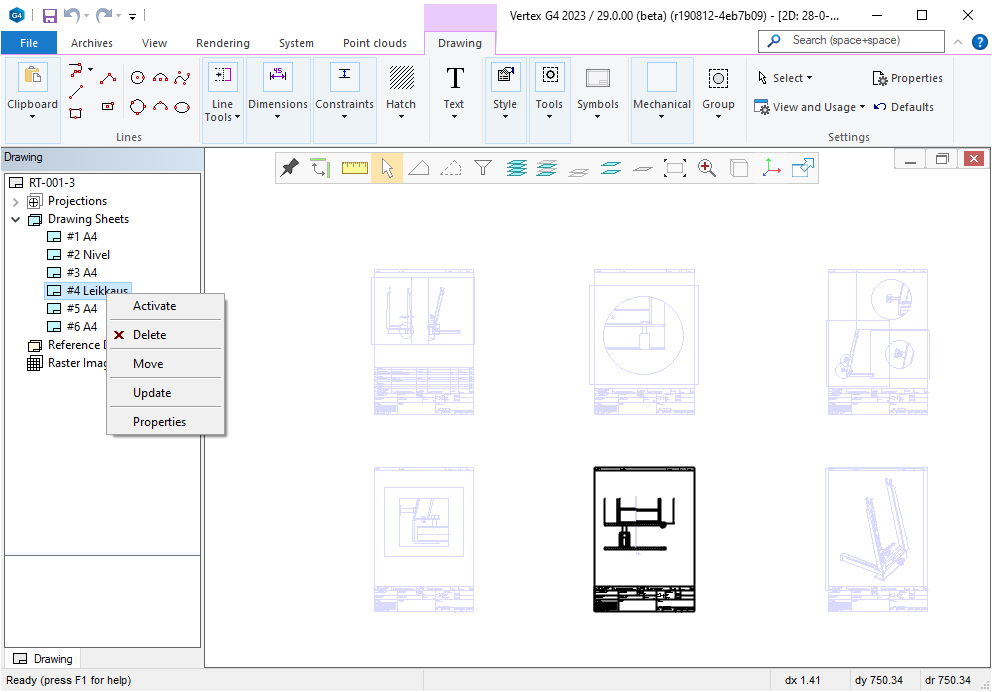Click the funnel filter icon
This screenshot has width=992, height=692.
[483, 169]
